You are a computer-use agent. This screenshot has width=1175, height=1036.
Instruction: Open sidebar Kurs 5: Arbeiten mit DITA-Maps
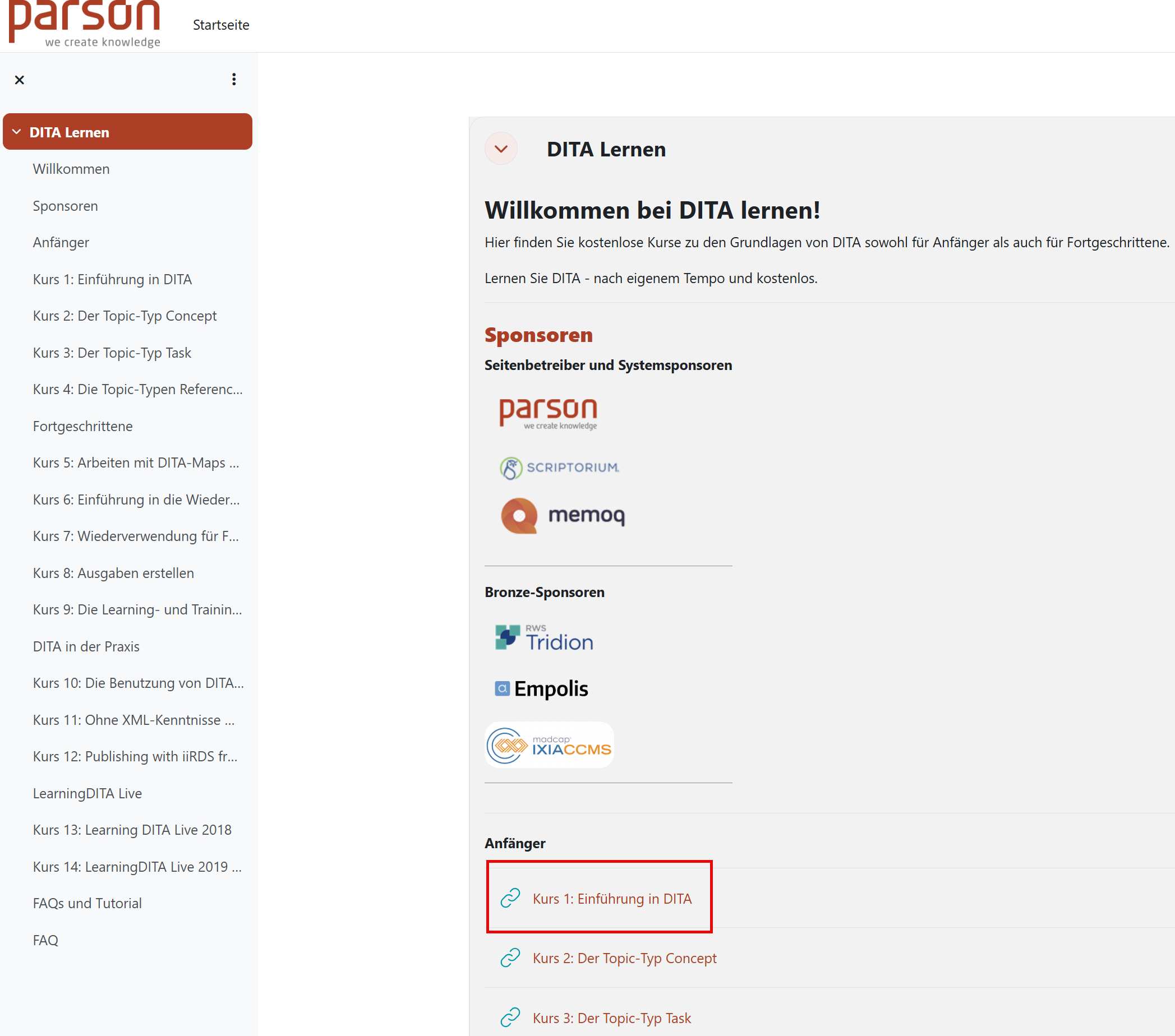(x=136, y=462)
